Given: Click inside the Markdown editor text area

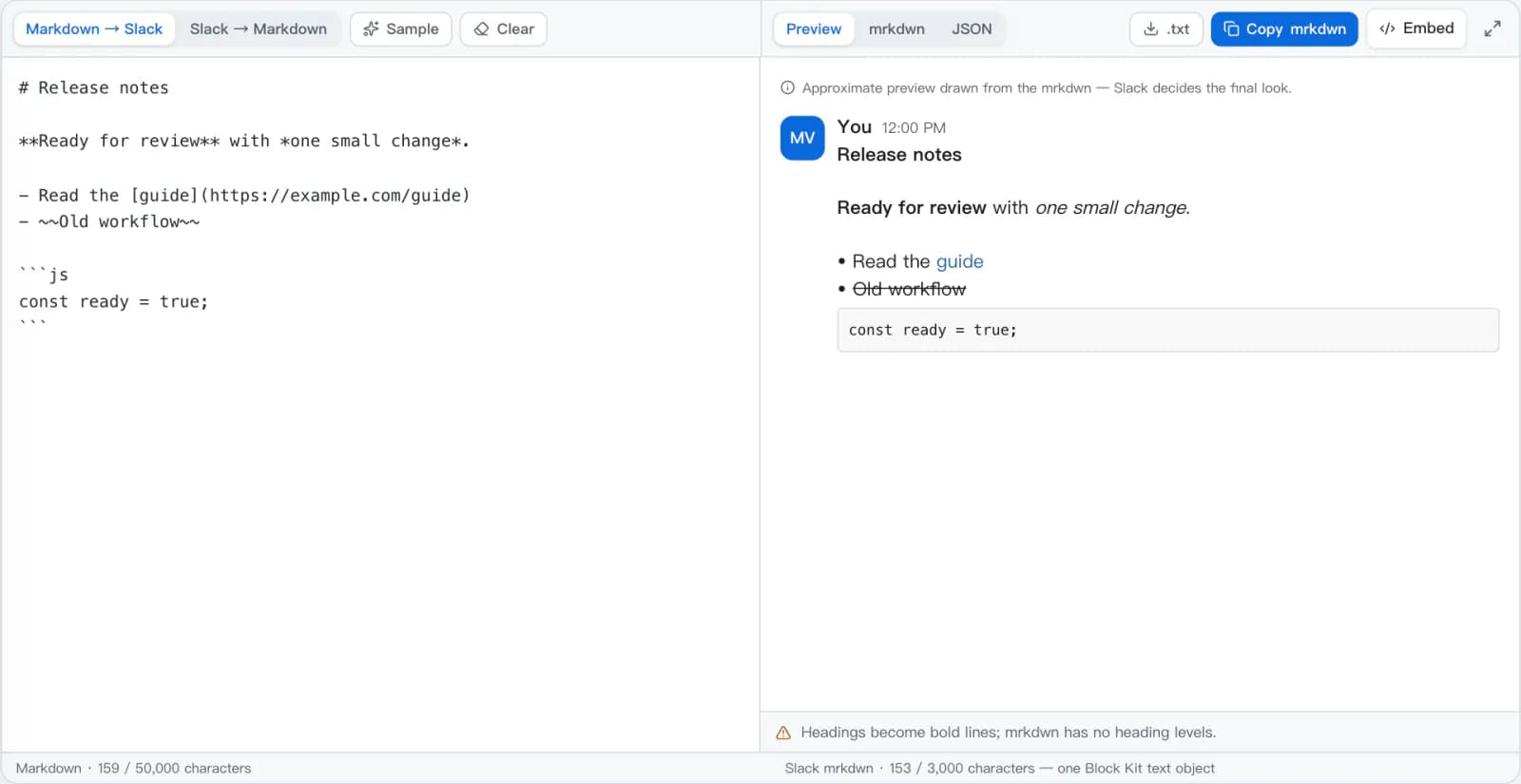Looking at the screenshot, I should tap(380, 404).
